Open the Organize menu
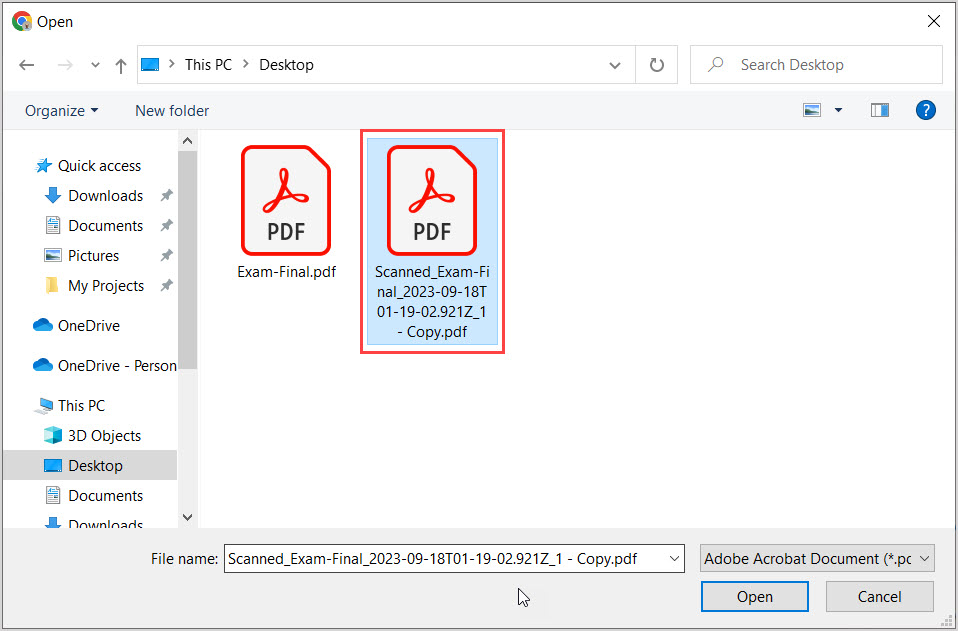The height and width of the screenshot is (631, 958). (62, 110)
